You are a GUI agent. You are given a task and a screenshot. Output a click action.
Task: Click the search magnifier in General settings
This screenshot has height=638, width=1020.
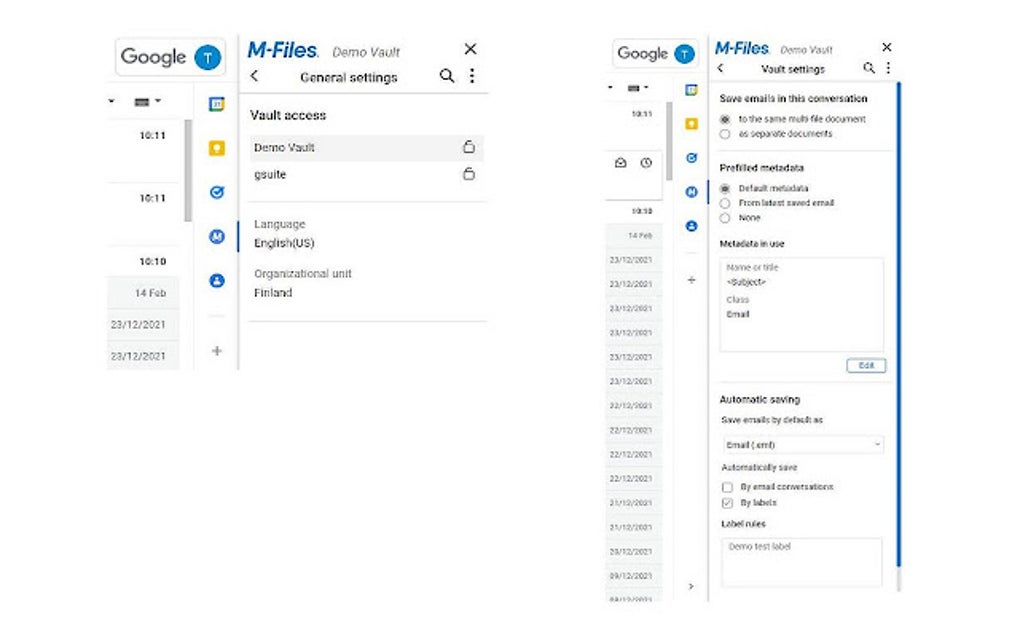pyautogui.click(x=447, y=75)
